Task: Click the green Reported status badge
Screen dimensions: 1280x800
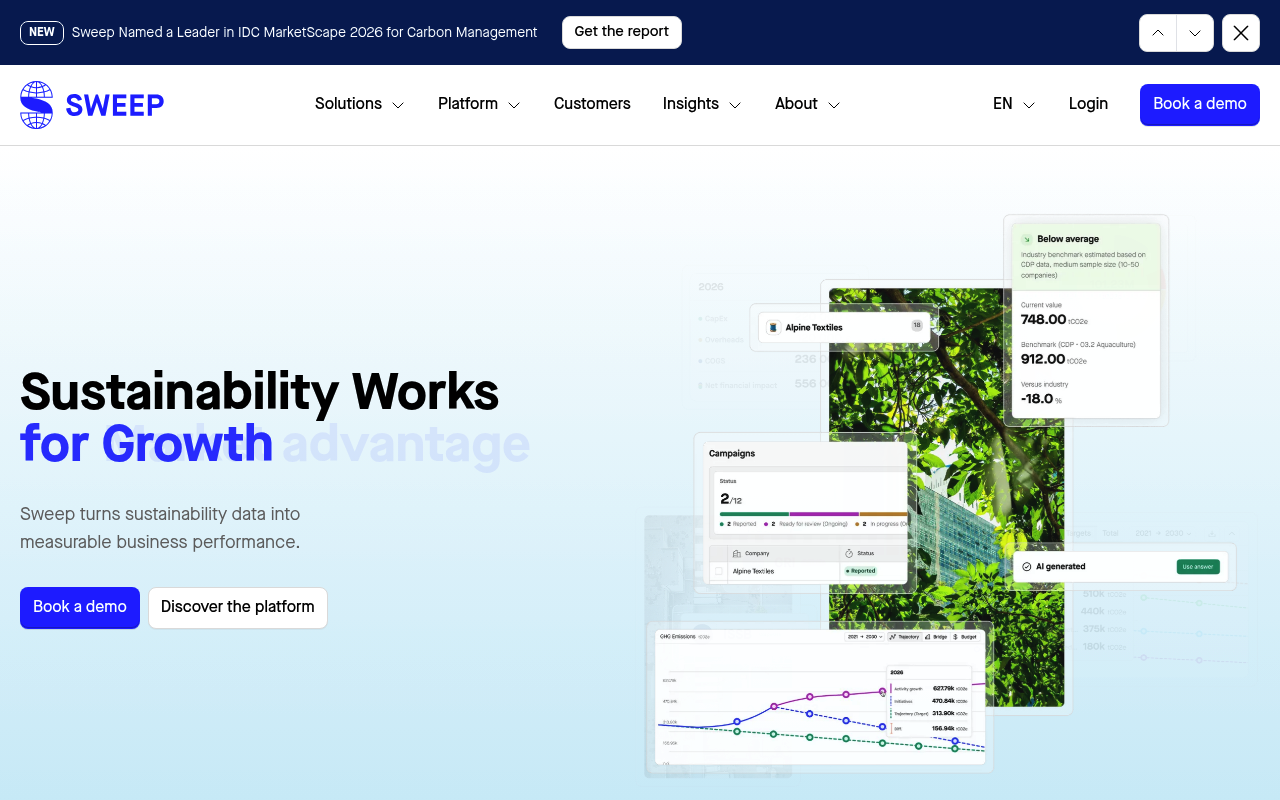Action: (861, 571)
